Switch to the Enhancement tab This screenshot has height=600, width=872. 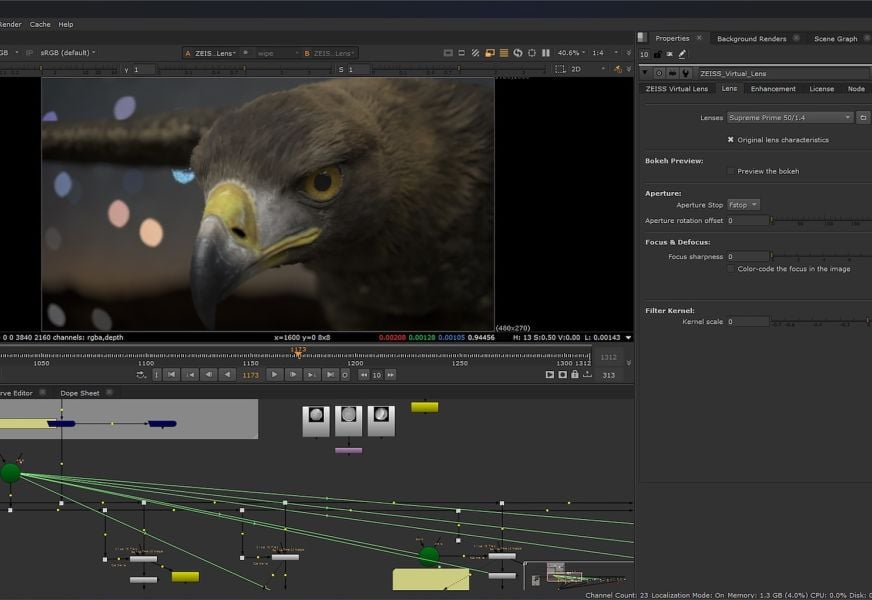[x=773, y=89]
